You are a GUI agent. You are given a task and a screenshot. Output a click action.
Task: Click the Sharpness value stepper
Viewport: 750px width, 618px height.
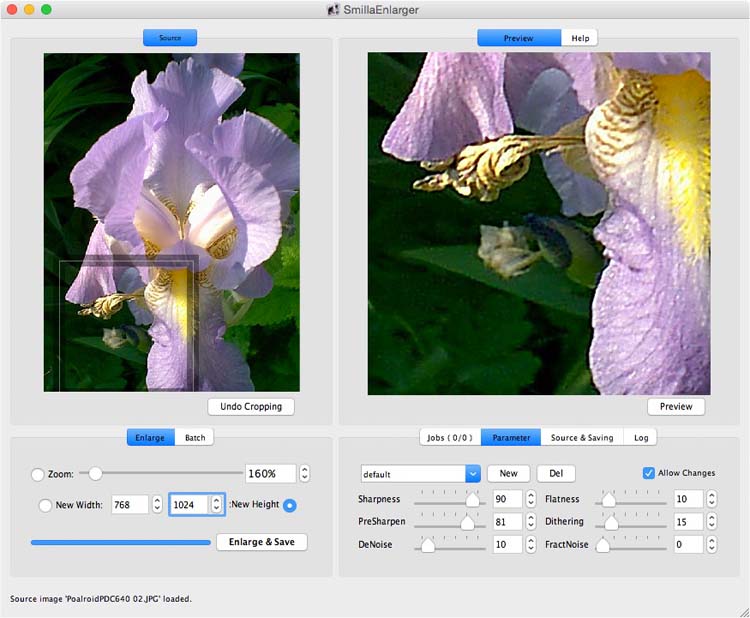(x=530, y=499)
